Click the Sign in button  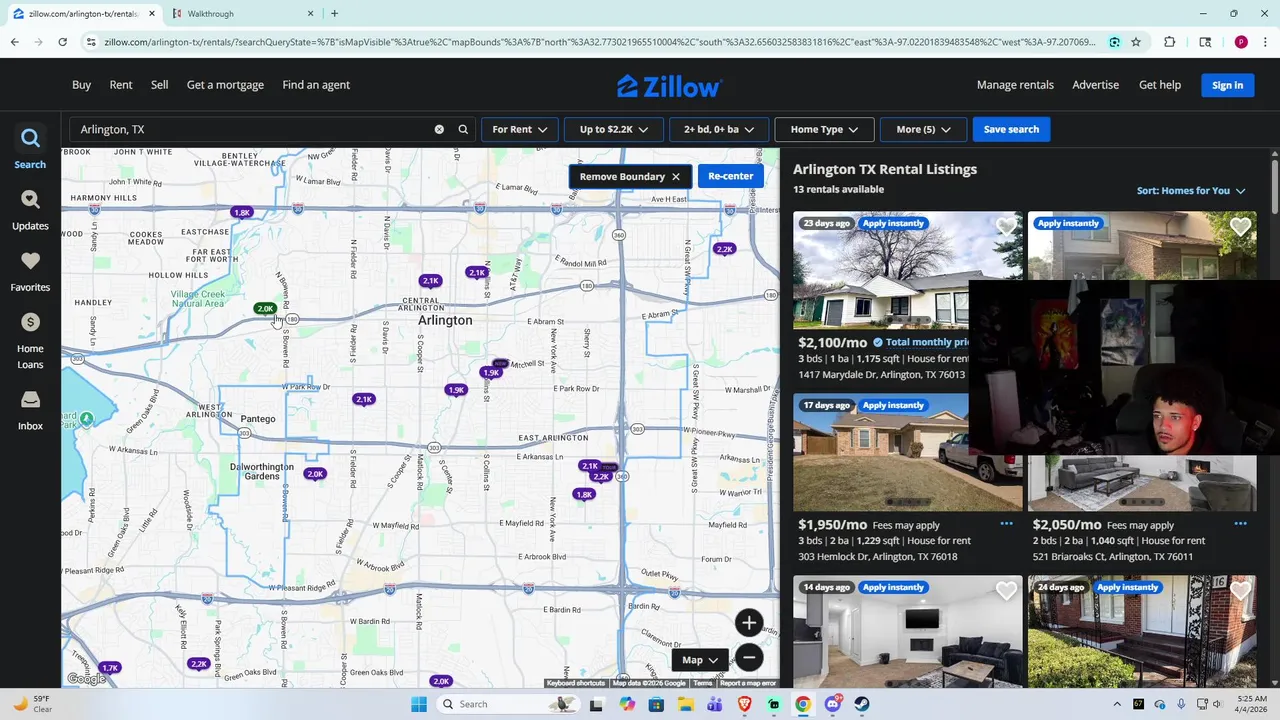click(1227, 85)
